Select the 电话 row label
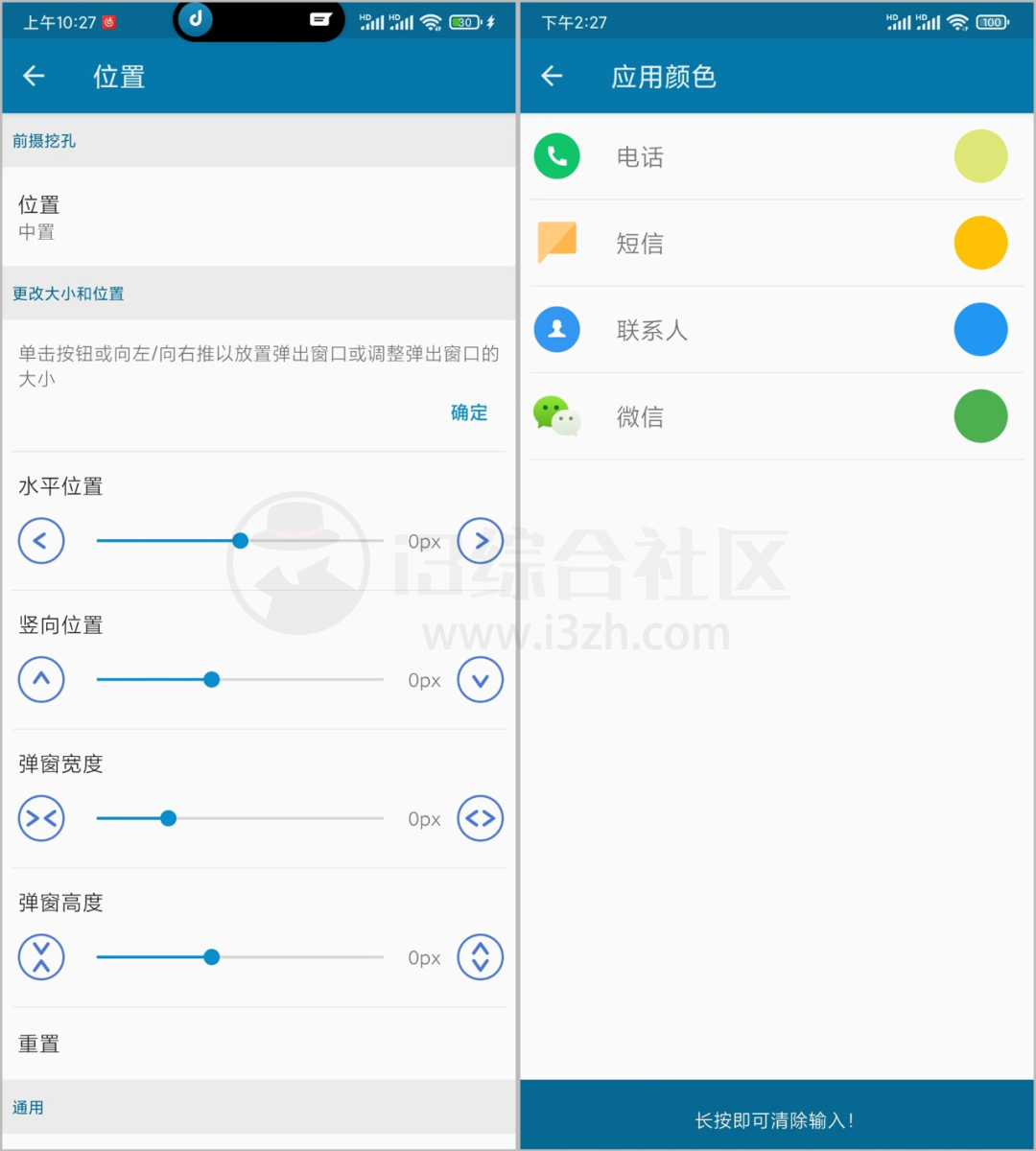The width and height of the screenshot is (1036, 1151). 640,157
